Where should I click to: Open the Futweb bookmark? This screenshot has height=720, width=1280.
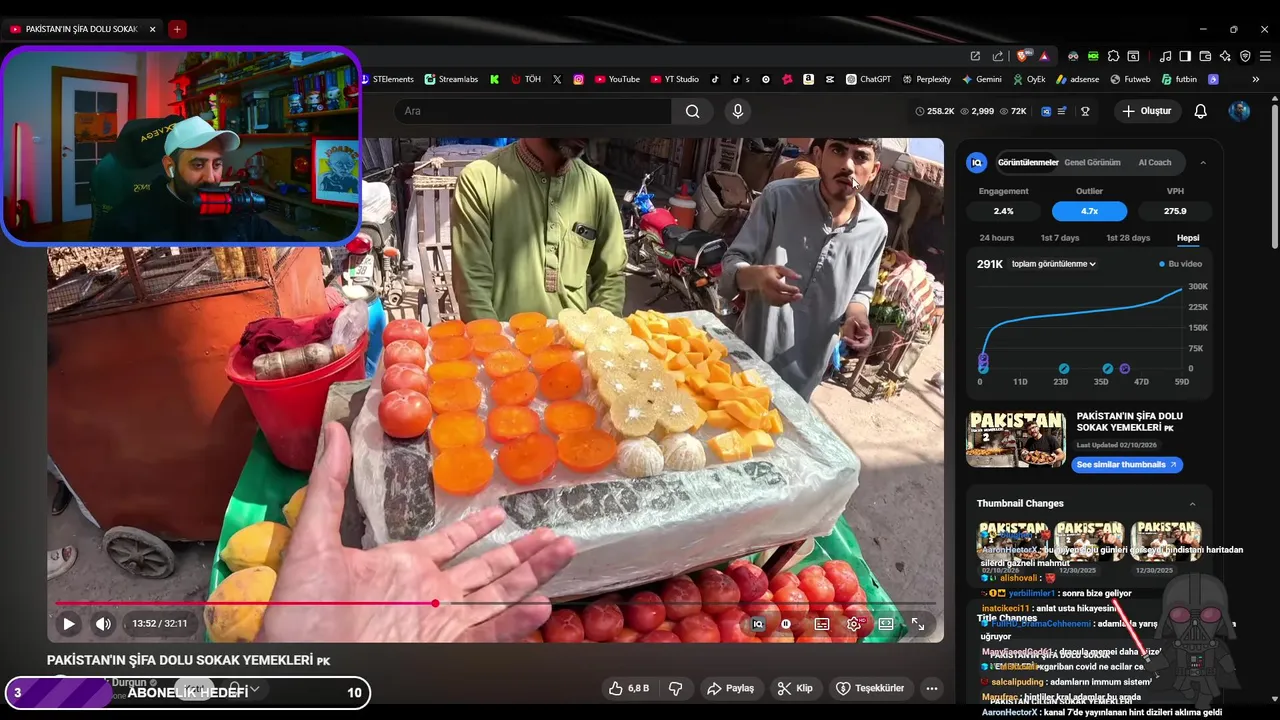pyautogui.click(x=1130, y=79)
